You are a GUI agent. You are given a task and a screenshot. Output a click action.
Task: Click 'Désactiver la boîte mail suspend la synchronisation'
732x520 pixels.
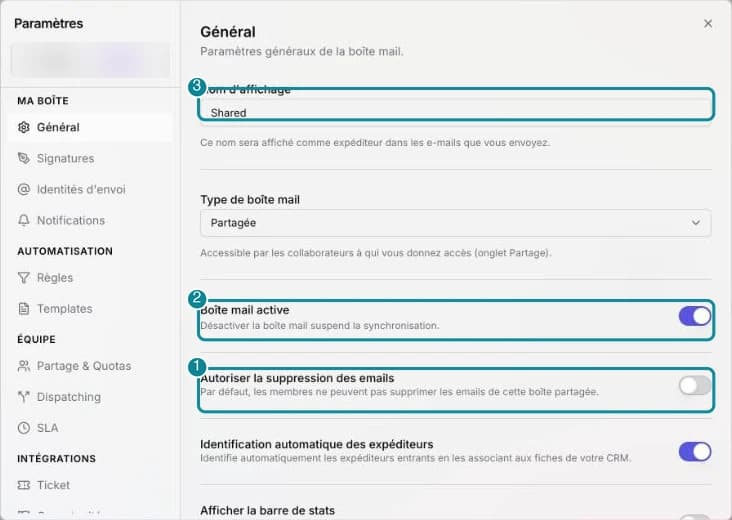320,325
